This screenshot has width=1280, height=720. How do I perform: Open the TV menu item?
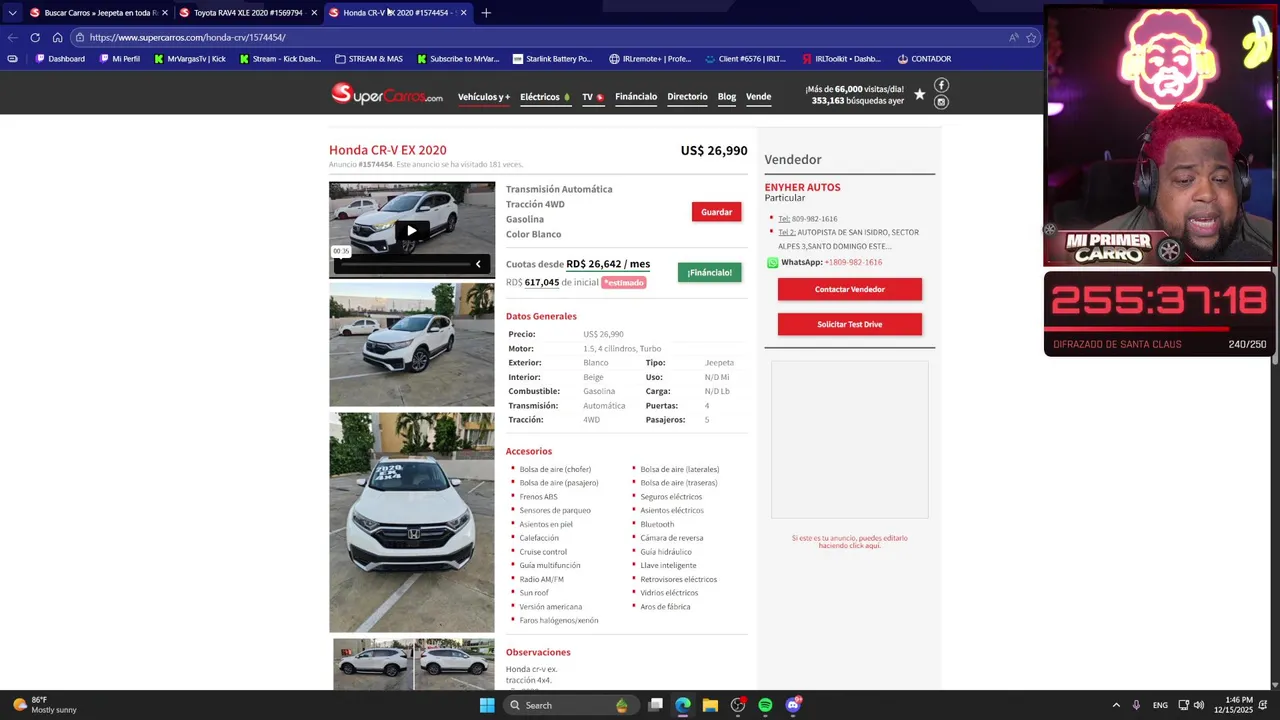tap(593, 97)
